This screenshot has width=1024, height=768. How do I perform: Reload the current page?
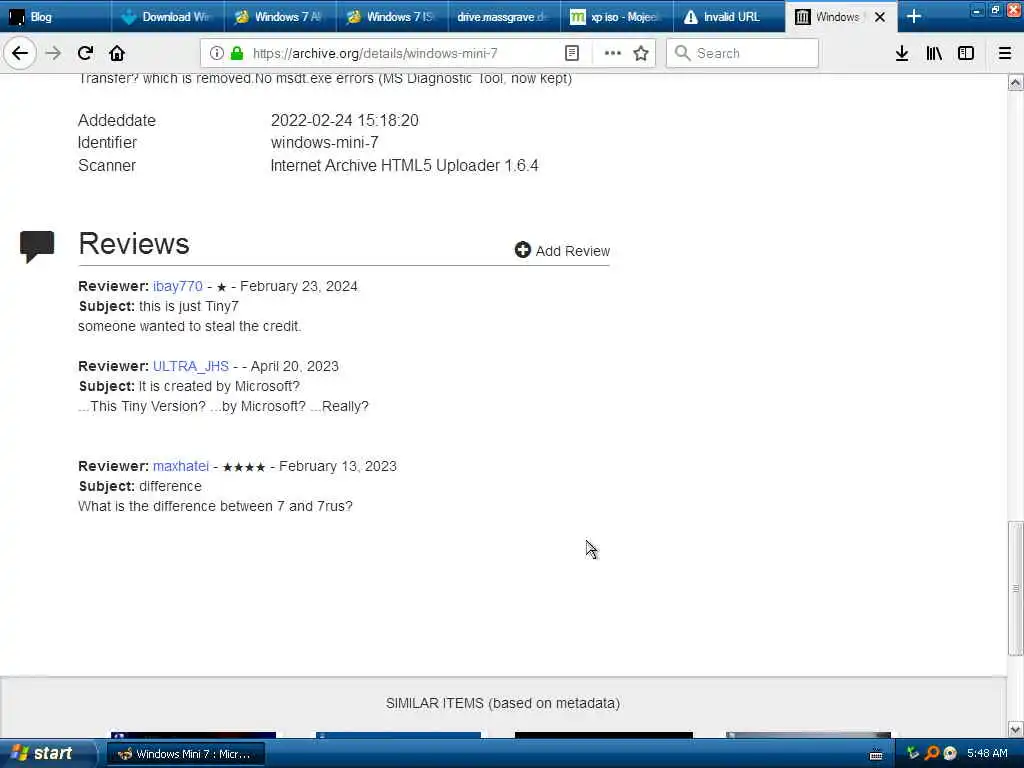[86, 53]
